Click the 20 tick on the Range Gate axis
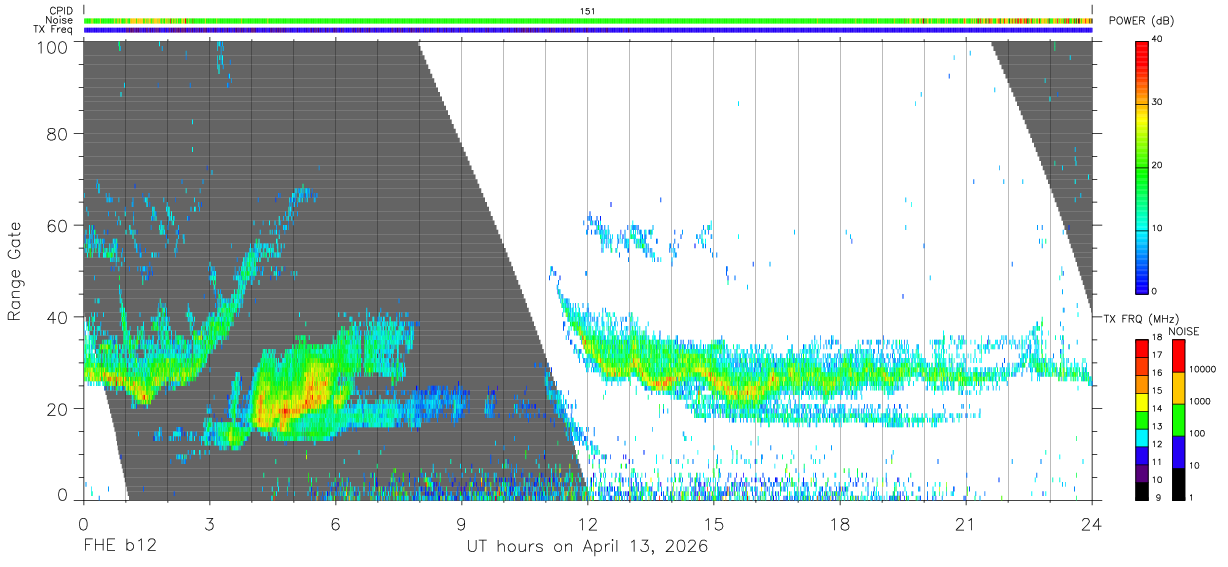 click(57, 409)
